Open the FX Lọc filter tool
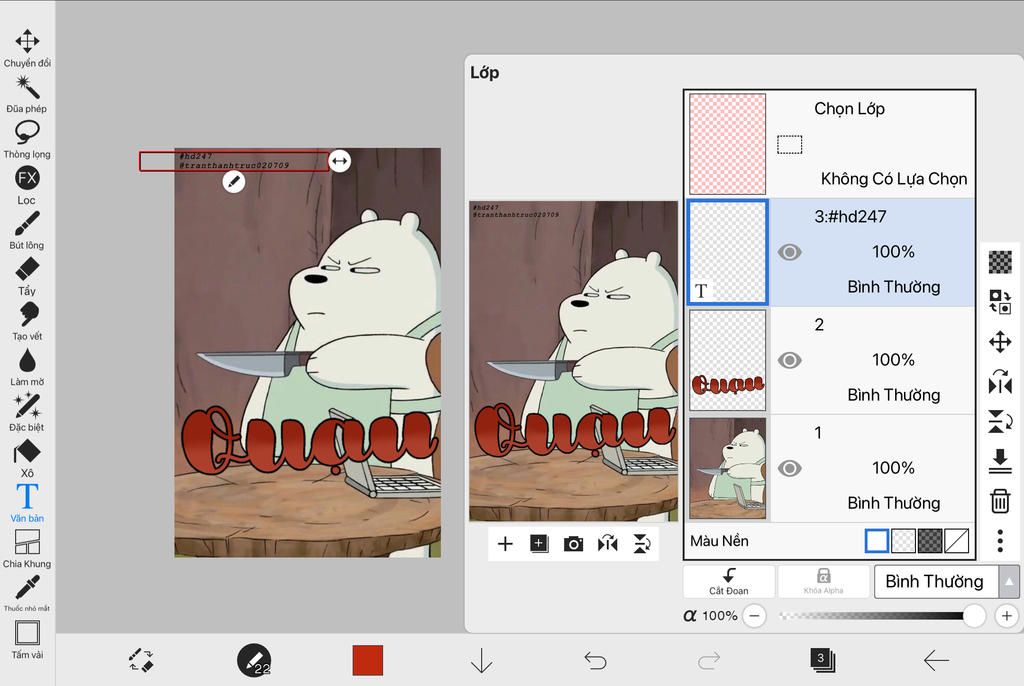 [x=27, y=185]
